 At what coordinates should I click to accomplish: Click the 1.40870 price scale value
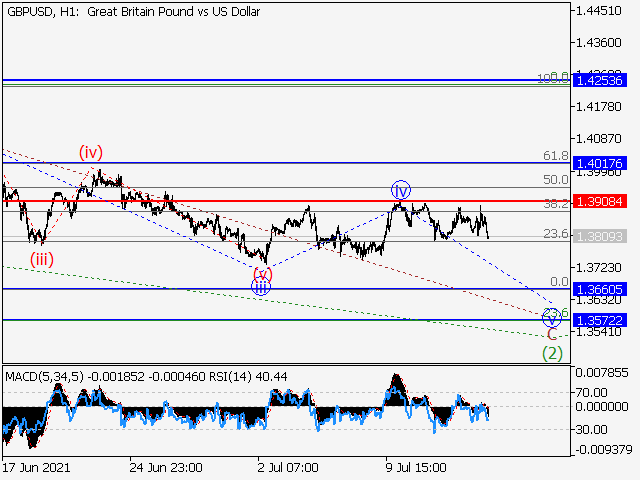click(598, 139)
